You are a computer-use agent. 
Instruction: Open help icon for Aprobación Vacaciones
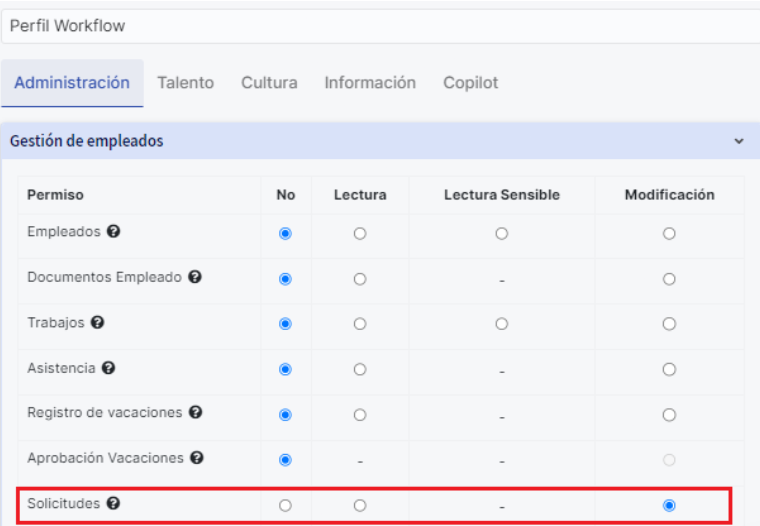pos(197,458)
